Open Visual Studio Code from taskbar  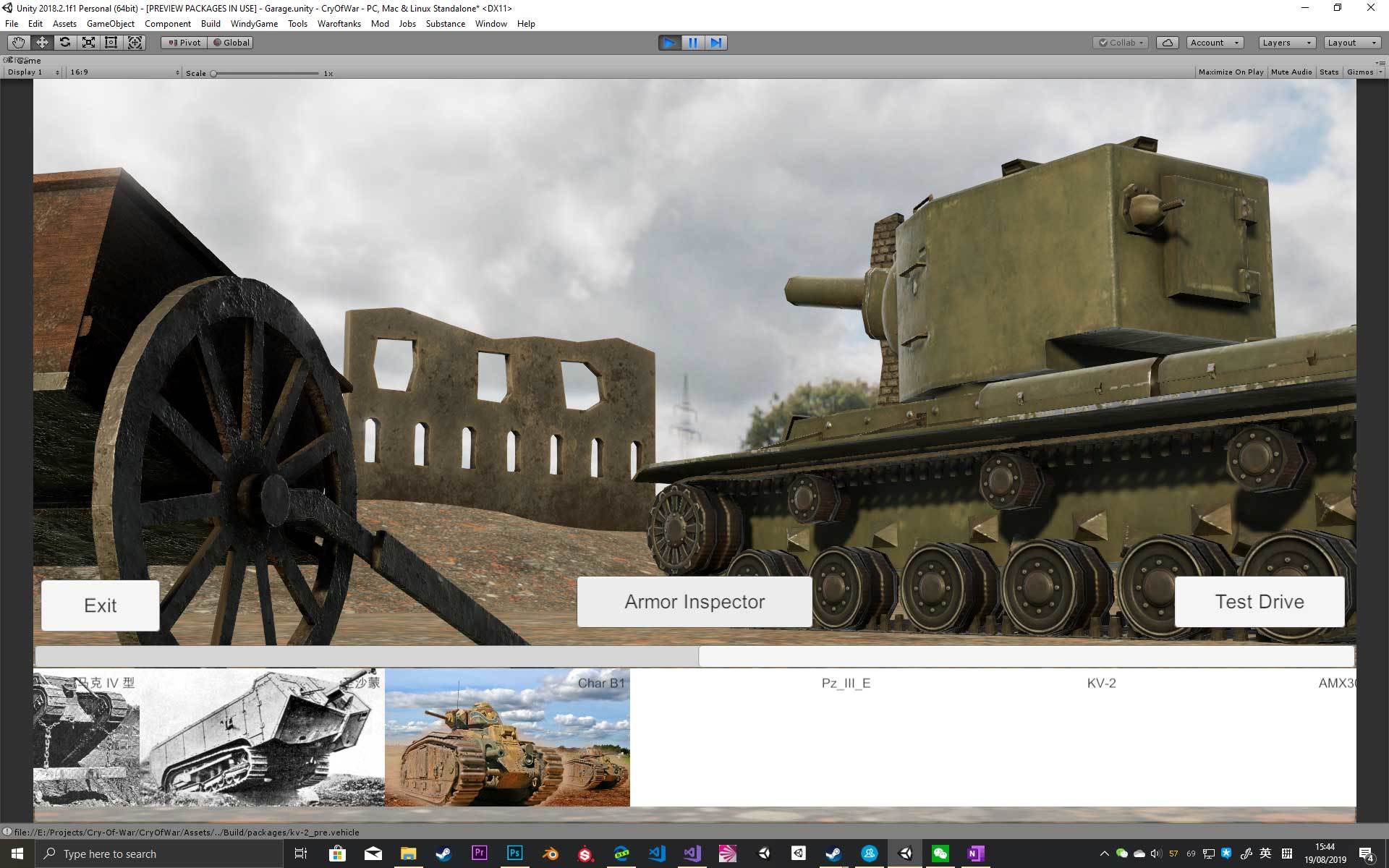(x=657, y=854)
